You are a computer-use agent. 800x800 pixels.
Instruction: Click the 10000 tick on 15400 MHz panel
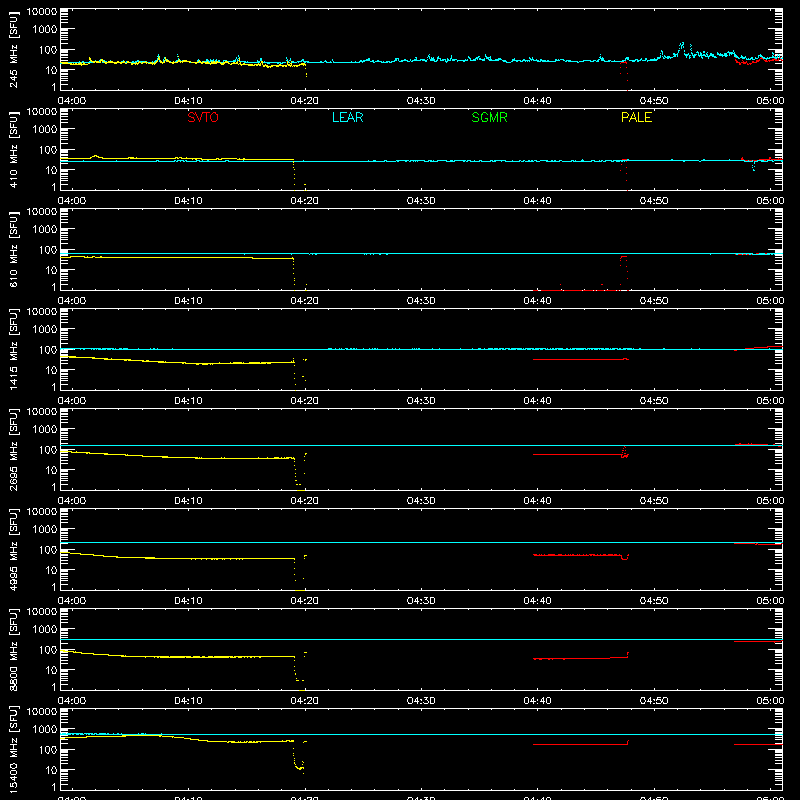42,712
